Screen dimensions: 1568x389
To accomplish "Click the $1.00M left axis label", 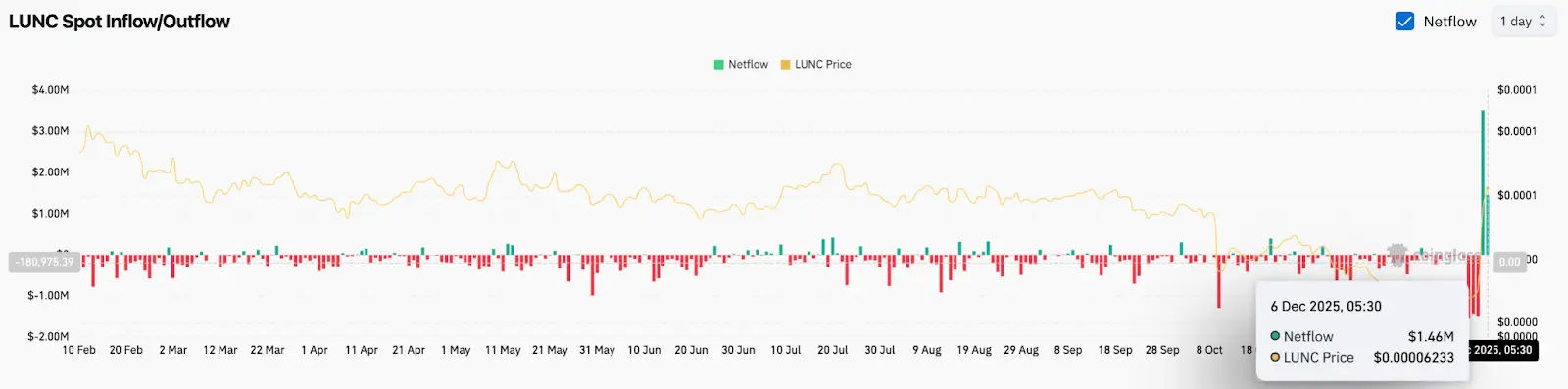I will pyautogui.click(x=50, y=214).
